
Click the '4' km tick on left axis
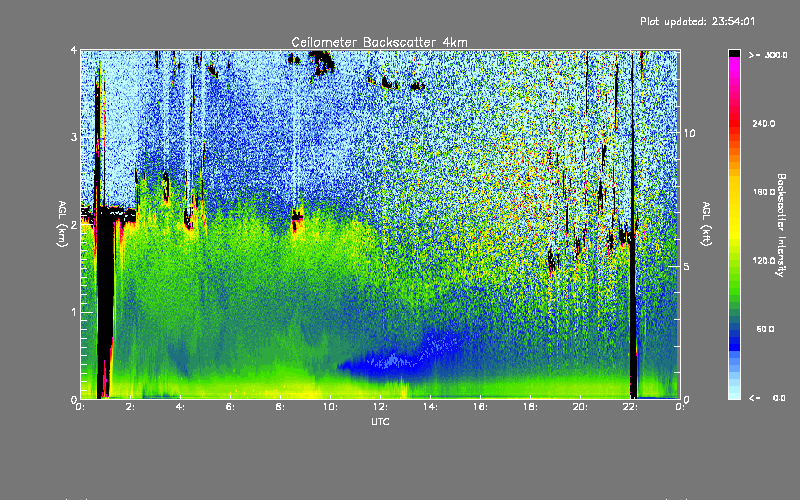point(74,50)
